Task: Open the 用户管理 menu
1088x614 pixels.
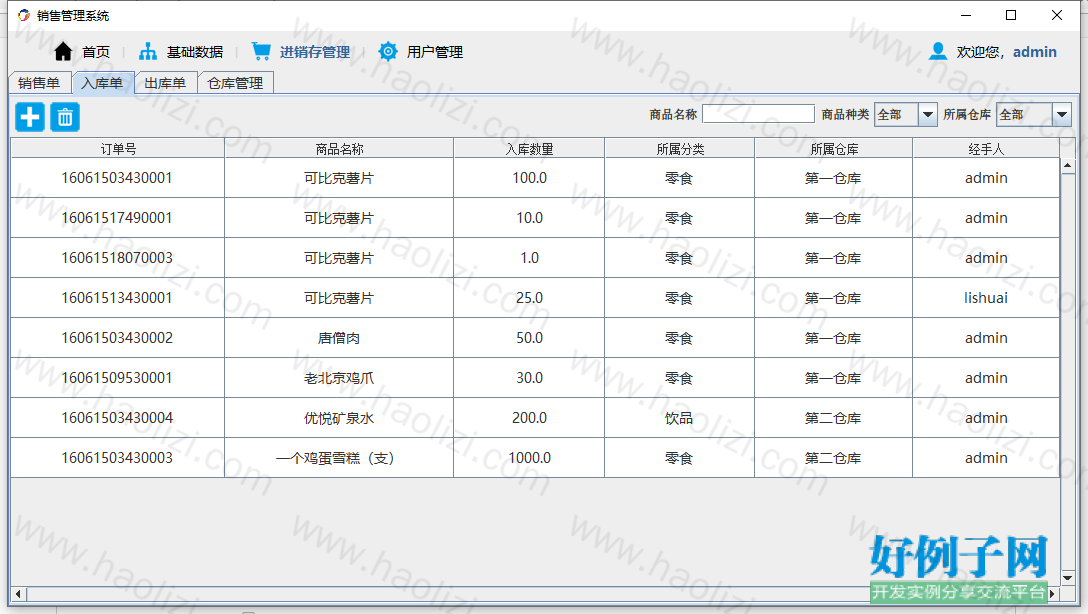Action: click(x=434, y=52)
